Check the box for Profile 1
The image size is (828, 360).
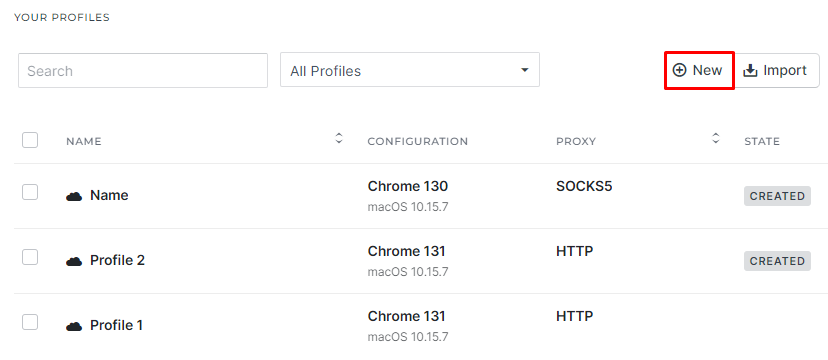pos(30,322)
